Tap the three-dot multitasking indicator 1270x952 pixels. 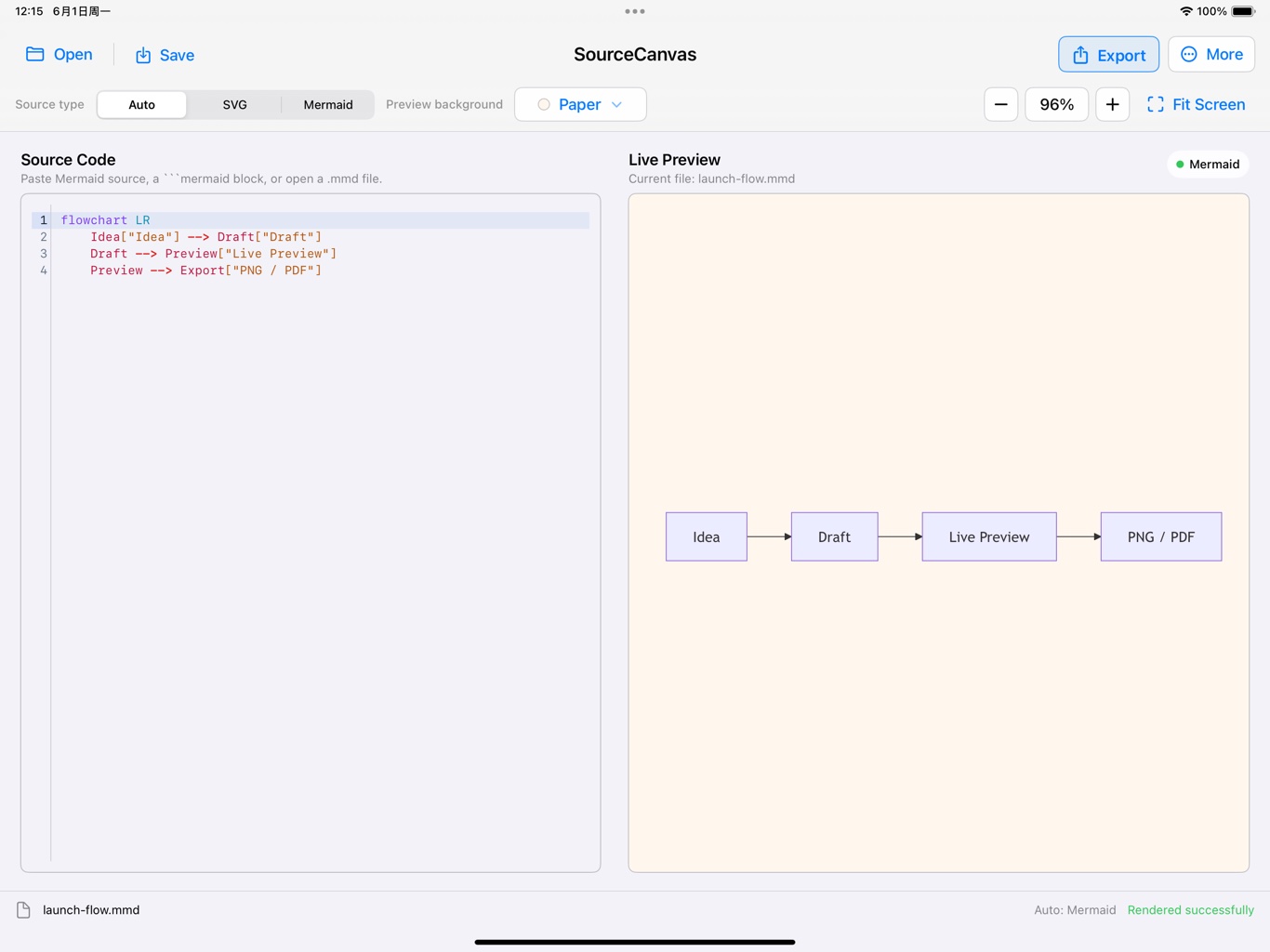coord(635,11)
